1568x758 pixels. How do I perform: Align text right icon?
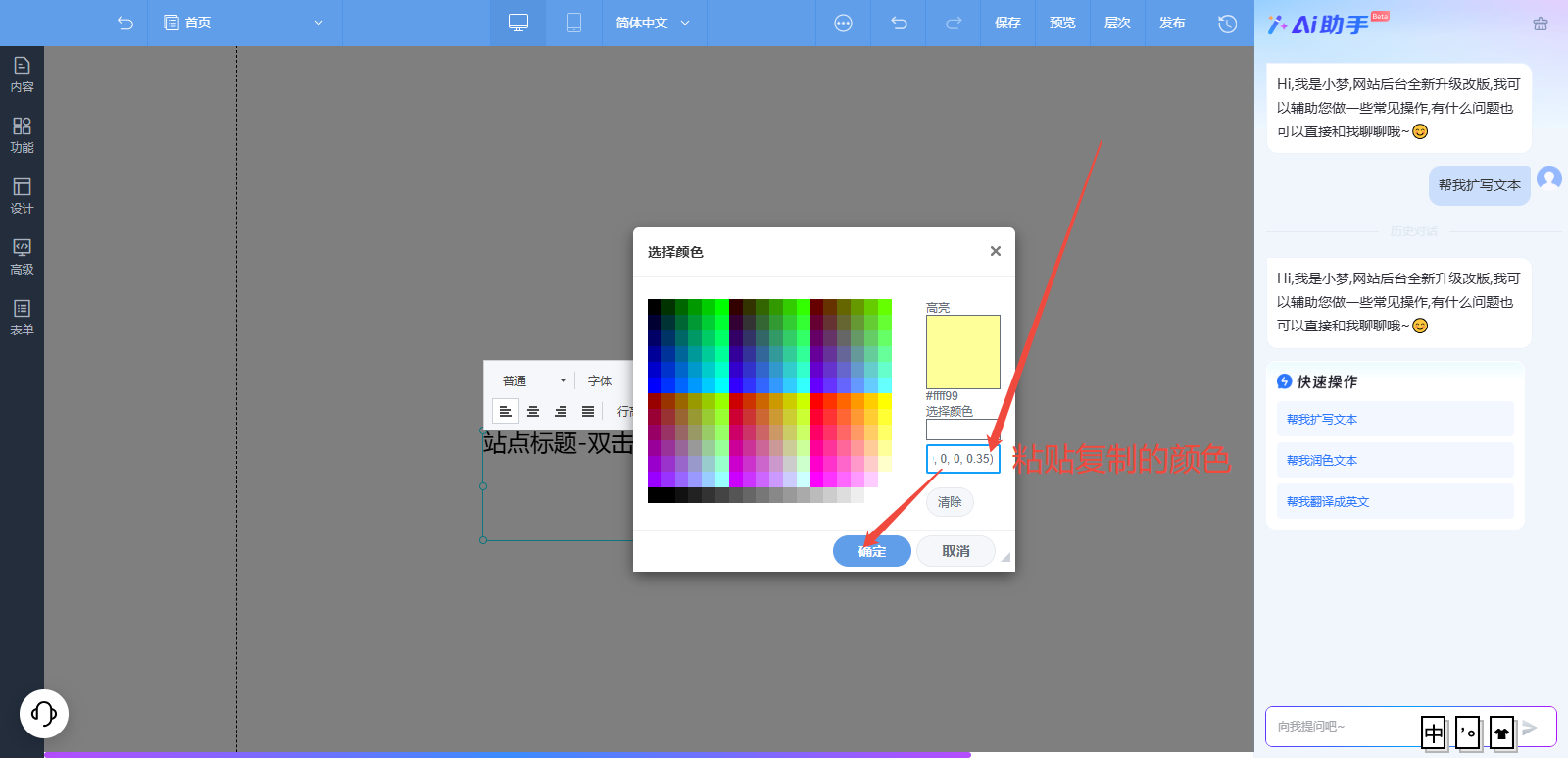(x=561, y=411)
